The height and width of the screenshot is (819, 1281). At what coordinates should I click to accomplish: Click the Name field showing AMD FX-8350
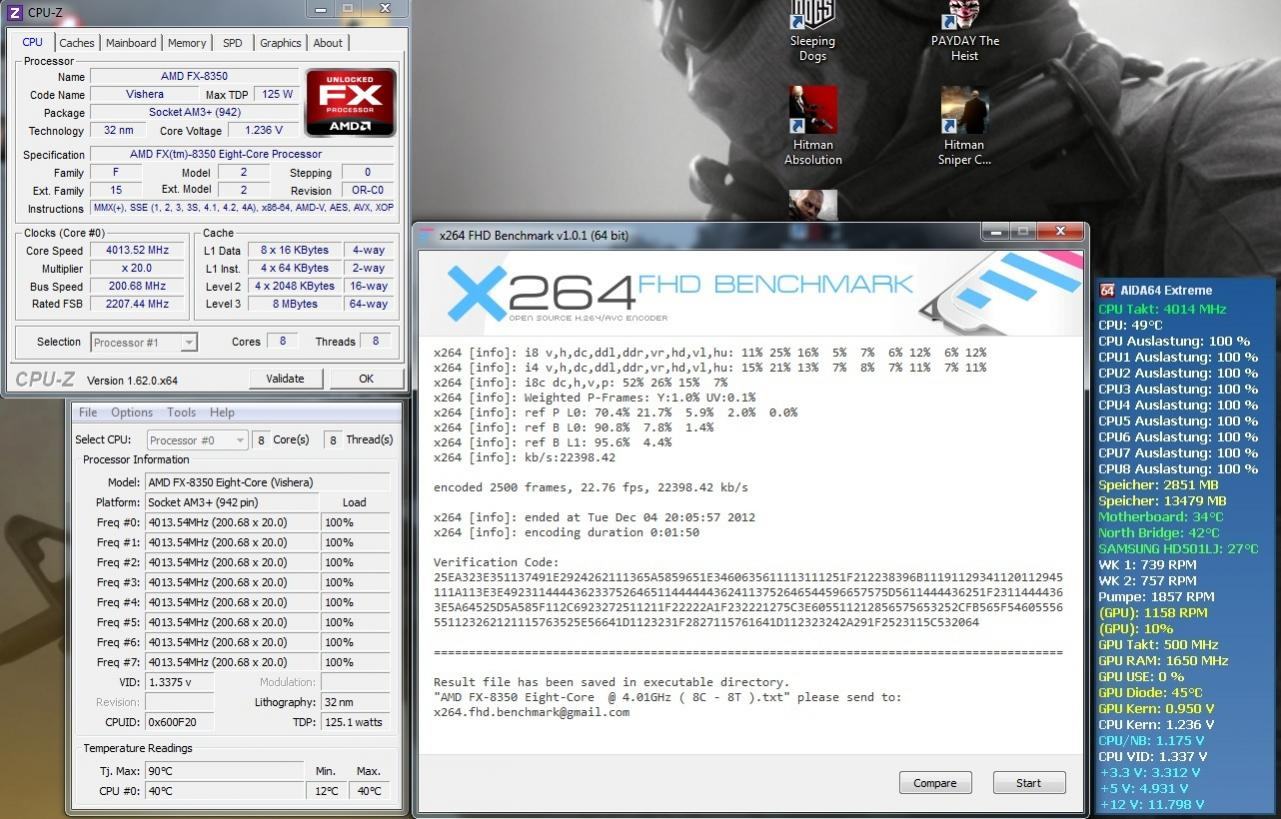[x=194, y=76]
